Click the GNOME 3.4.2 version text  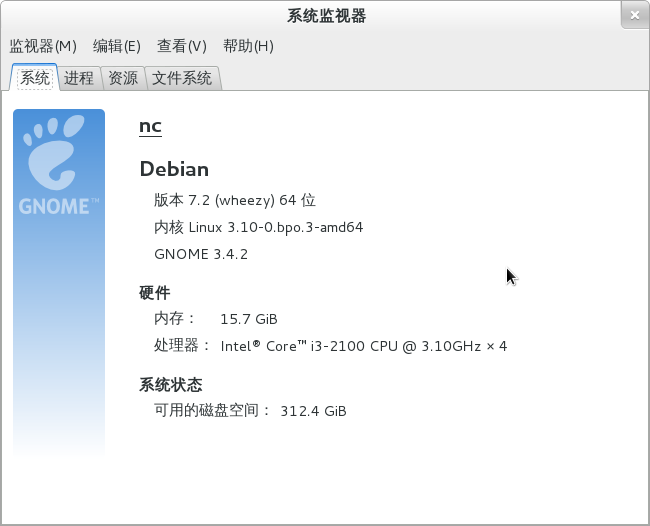201,254
